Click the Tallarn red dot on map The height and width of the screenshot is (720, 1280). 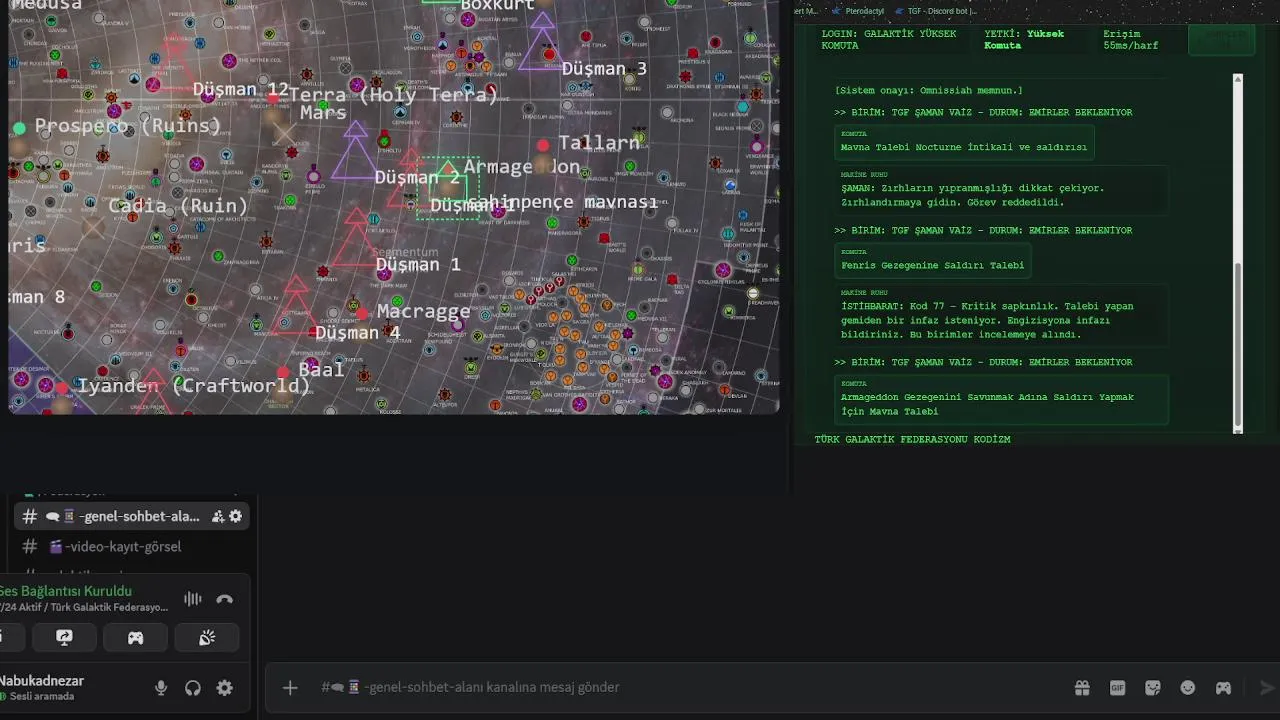pos(543,145)
